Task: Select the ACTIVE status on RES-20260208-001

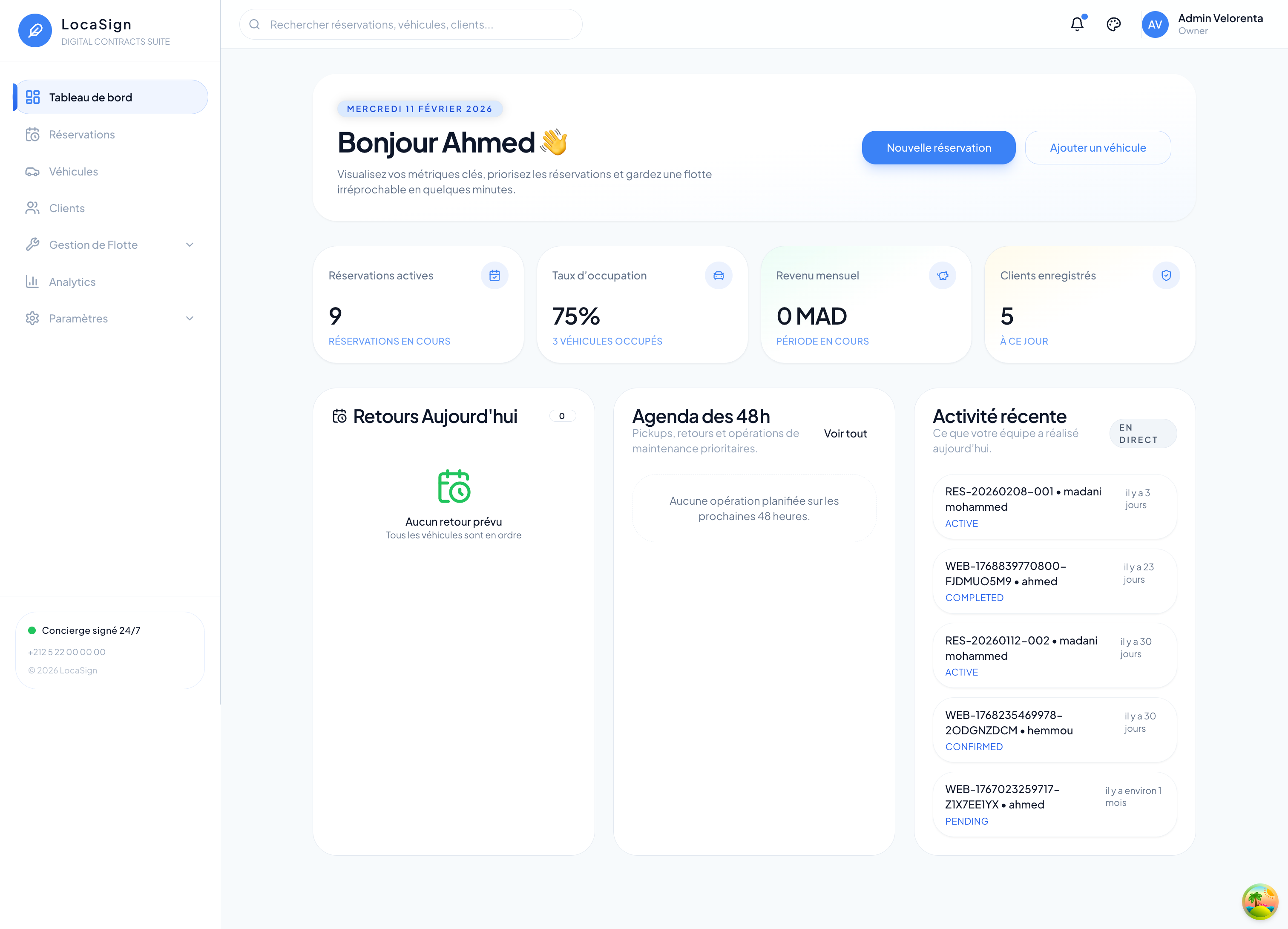Action: click(961, 523)
